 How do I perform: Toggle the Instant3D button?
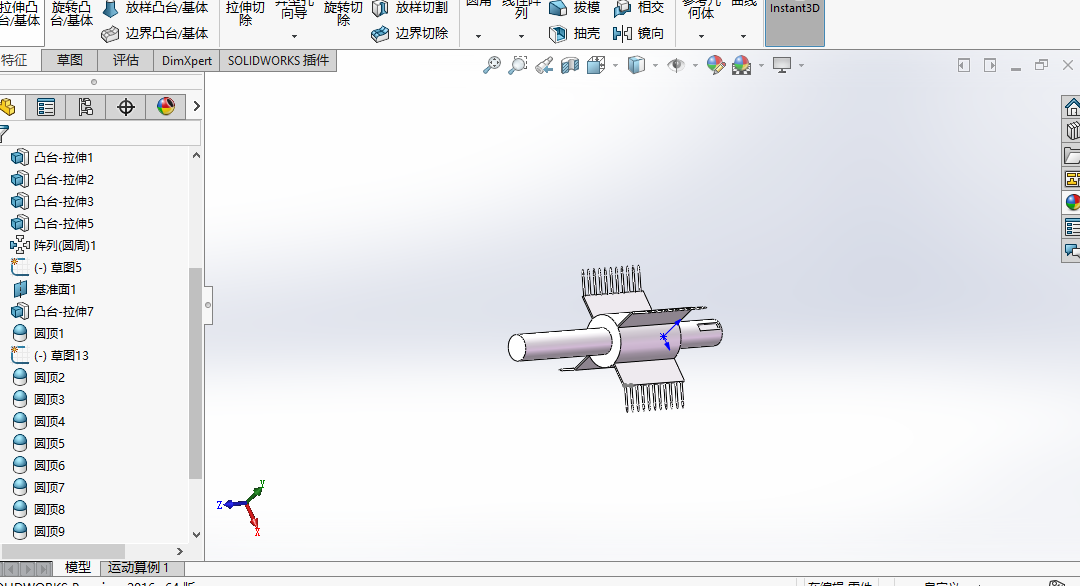click(x=795, y=22)
